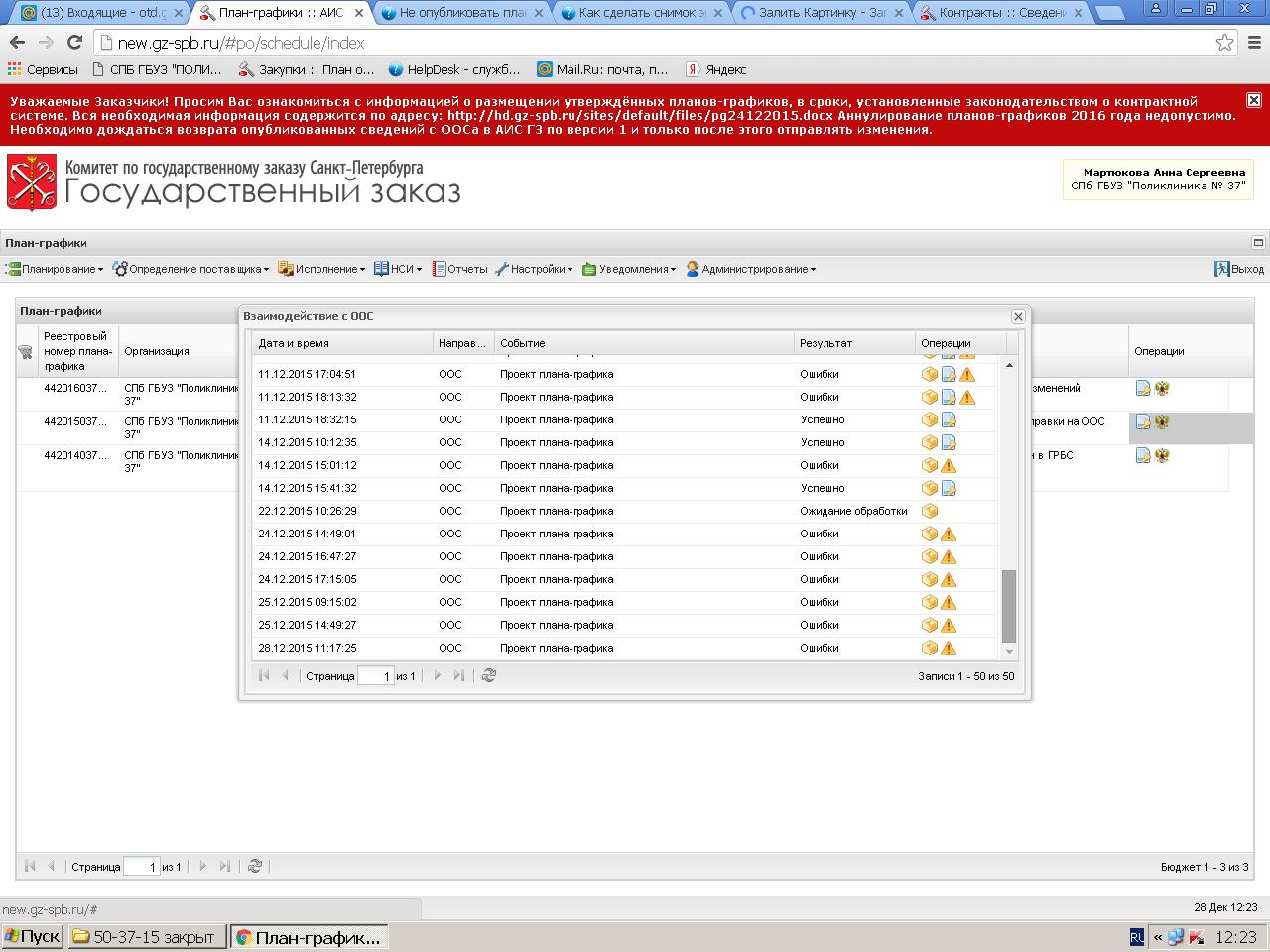Dismiss the red notification banner
Image resolution: width=1270 pixels, height=952 pixels.
[x=1254, y=100]
